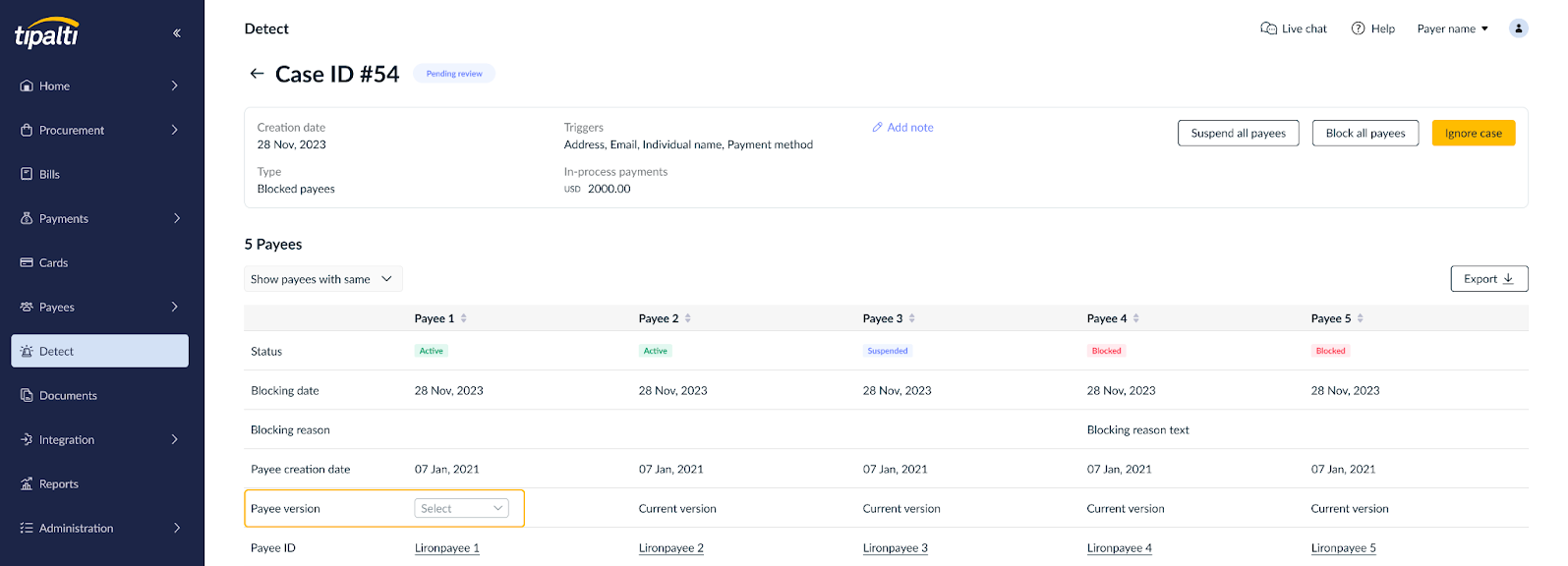Click the download arrow icon in Export

[x=1508, y=279]
